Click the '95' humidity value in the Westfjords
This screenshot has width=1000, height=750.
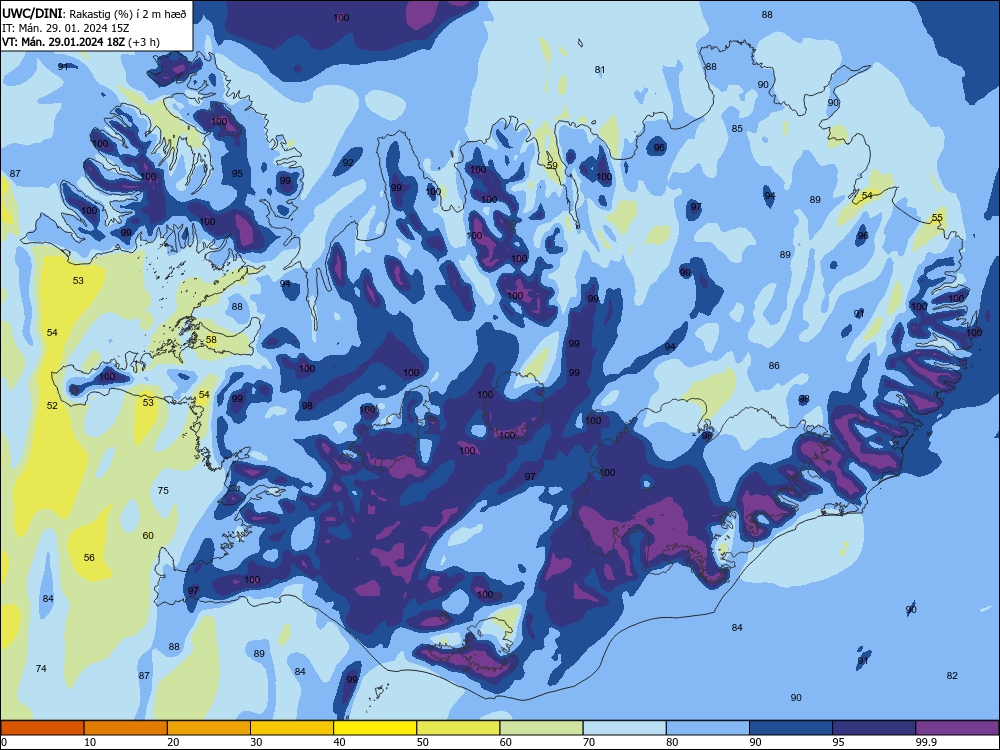(x=237, y=173)
